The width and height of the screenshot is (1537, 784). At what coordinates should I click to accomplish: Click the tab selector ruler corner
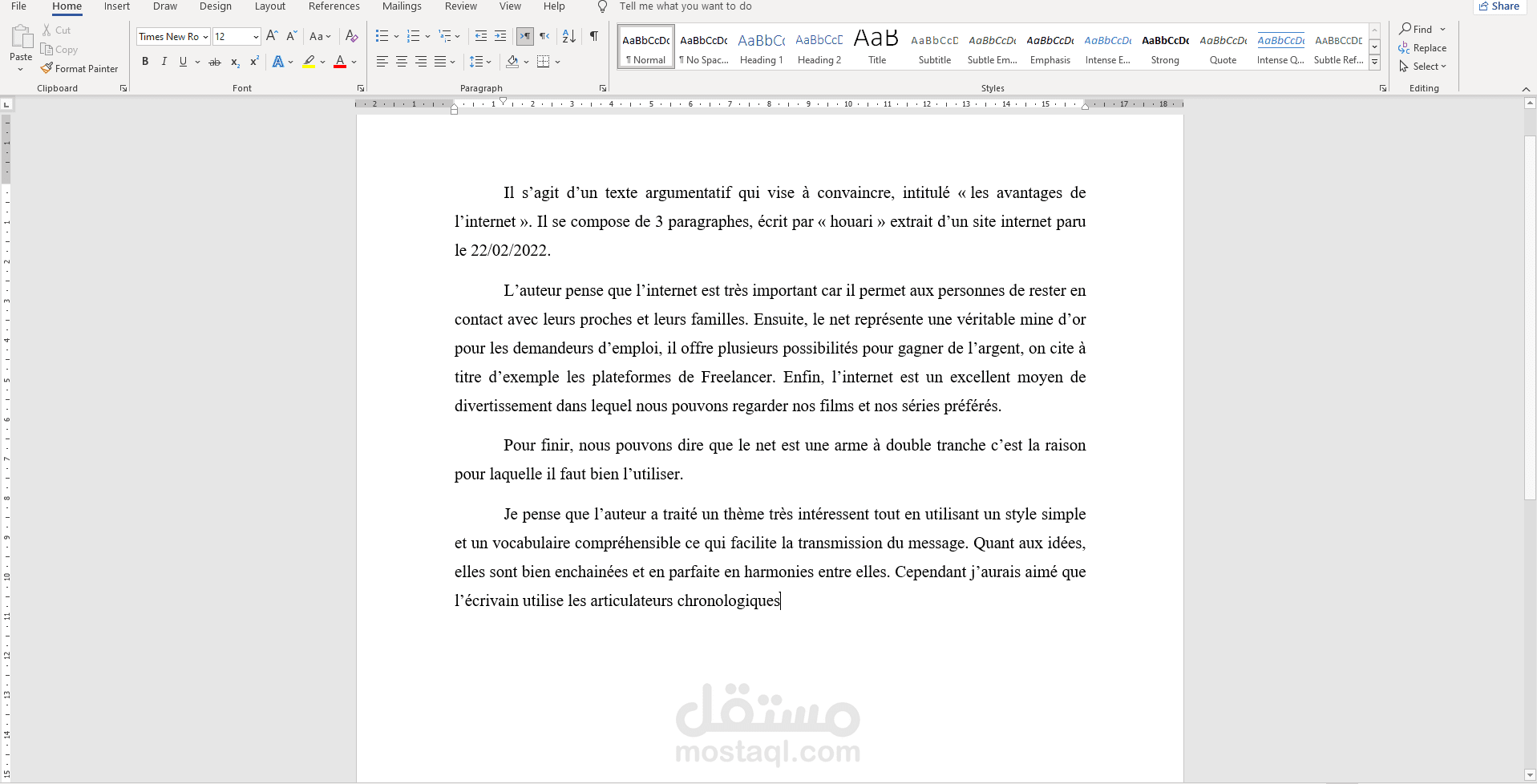click(x=6, y=104)
